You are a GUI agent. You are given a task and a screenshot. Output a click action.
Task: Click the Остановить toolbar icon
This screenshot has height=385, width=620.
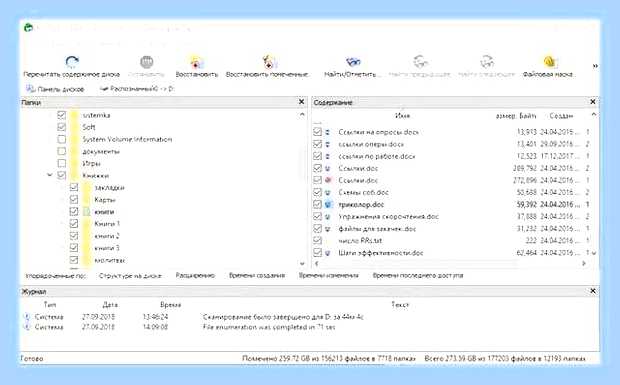[x=147, y=62]
